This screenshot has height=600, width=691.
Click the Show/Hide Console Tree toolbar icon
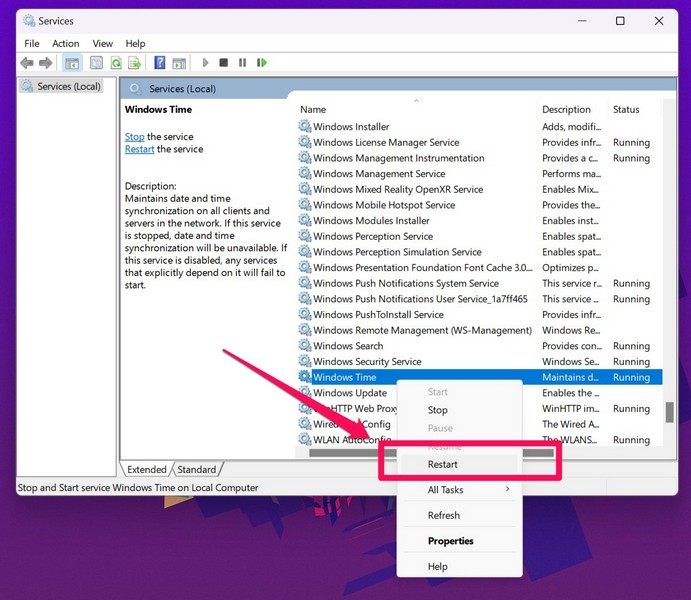pyautogui.click(x=72, y=63)
